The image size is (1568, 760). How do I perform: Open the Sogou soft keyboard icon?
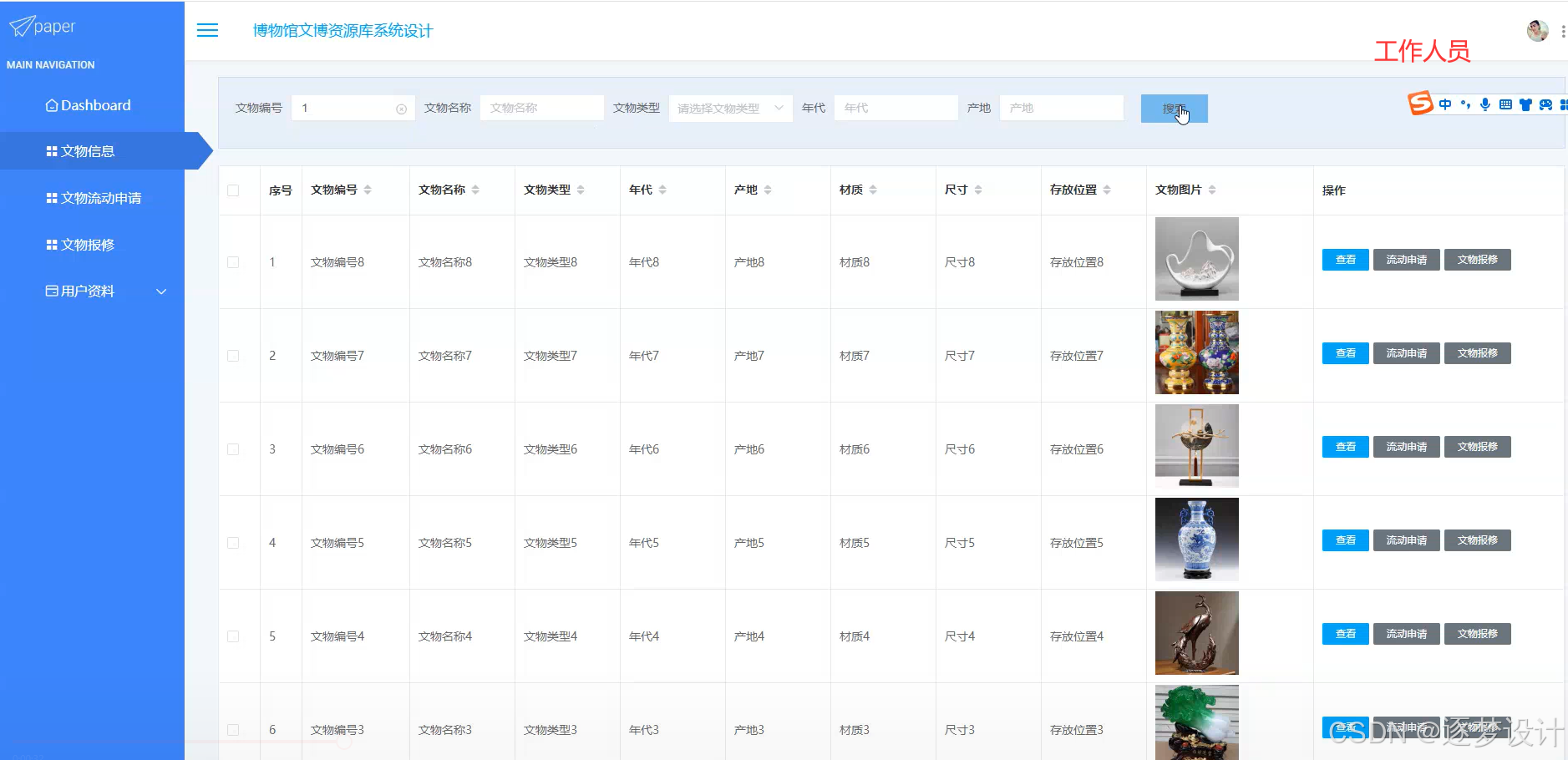click(1505, 104)
